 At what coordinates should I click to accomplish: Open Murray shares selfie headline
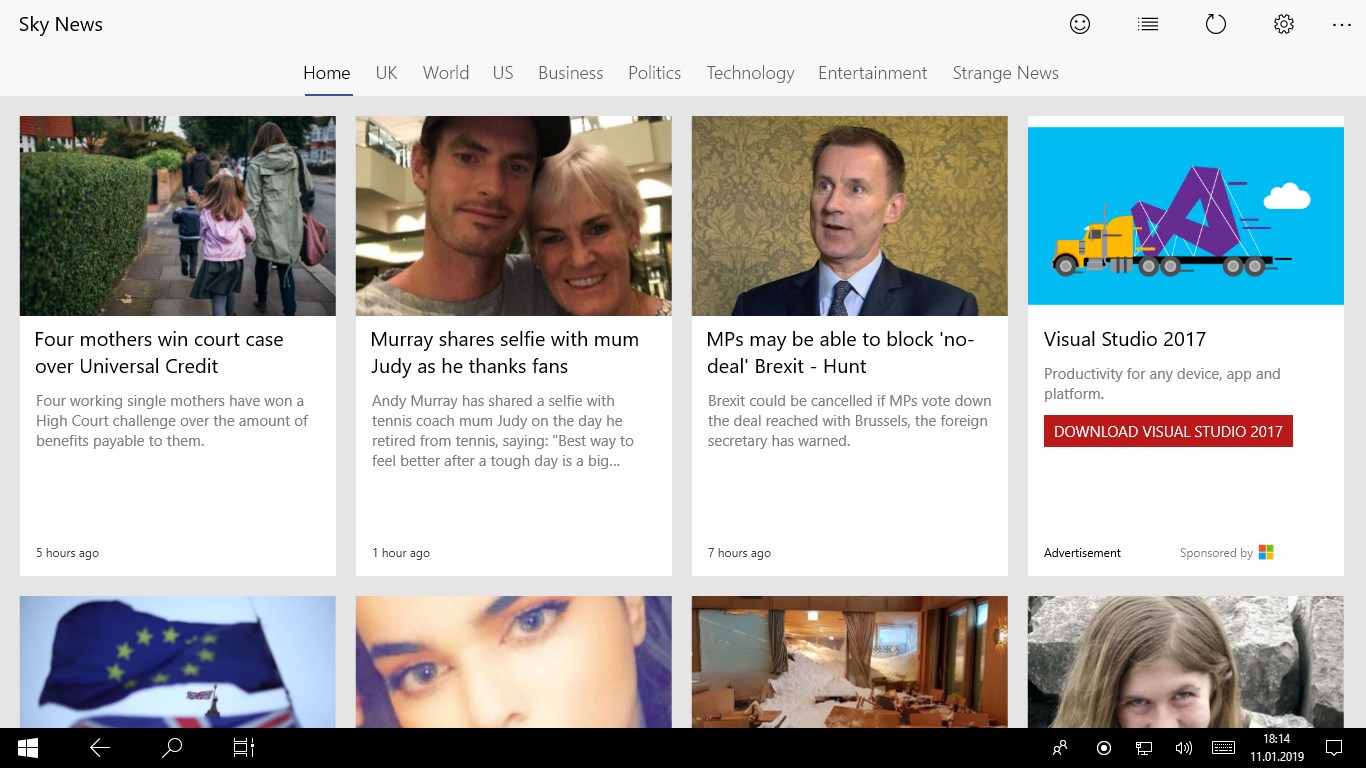click(505, 352)
